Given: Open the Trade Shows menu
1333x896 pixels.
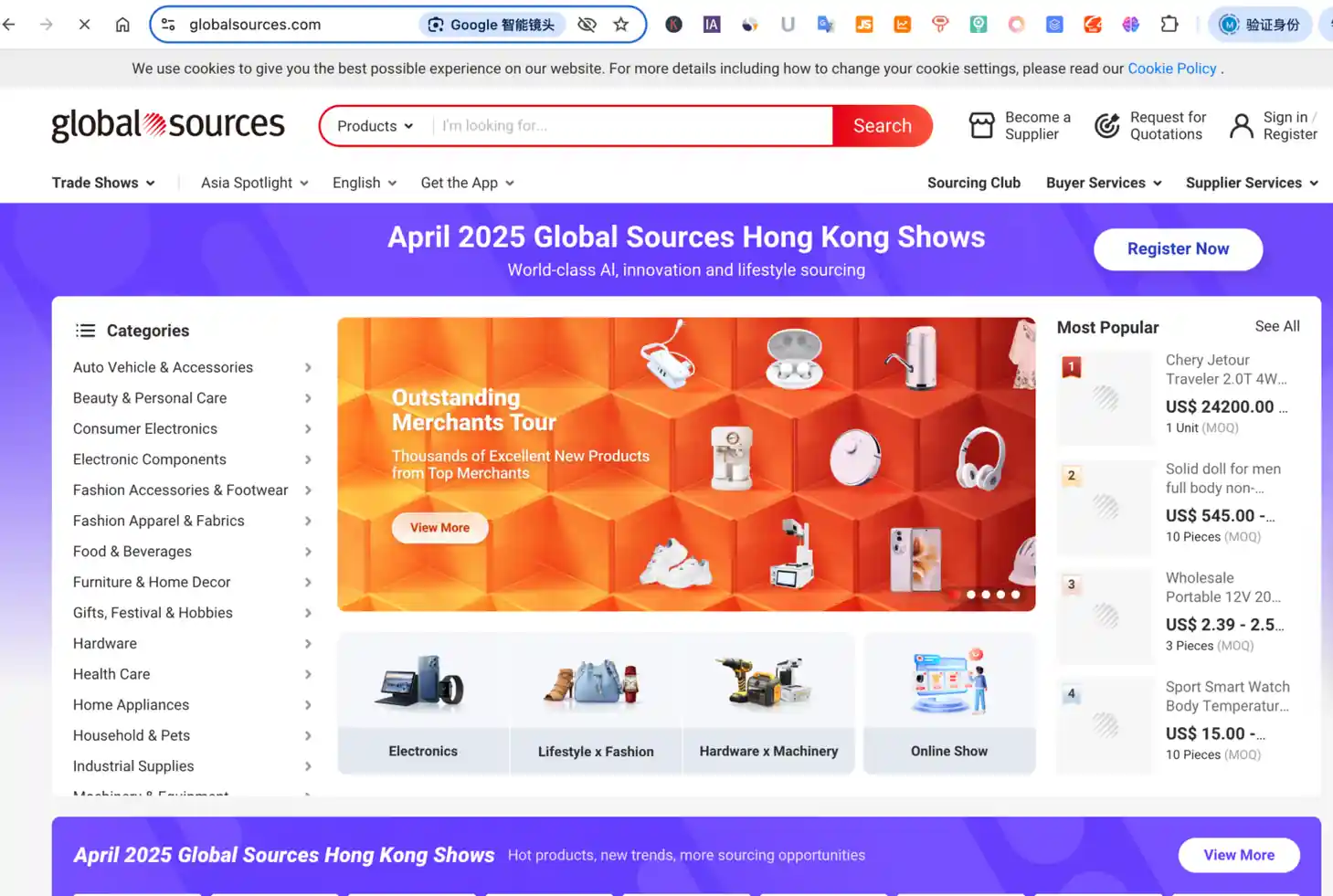Looking at the screenshot, I should (x=102, y=183).
